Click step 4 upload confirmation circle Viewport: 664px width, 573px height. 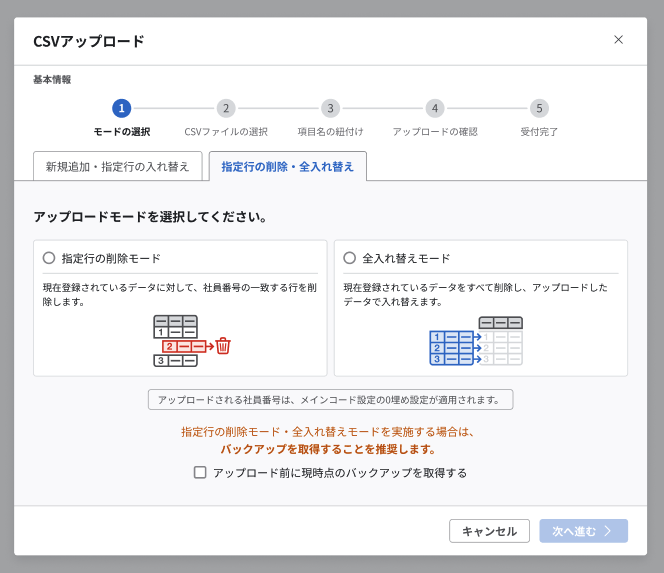pyautogui.click(x=434, y=108)
